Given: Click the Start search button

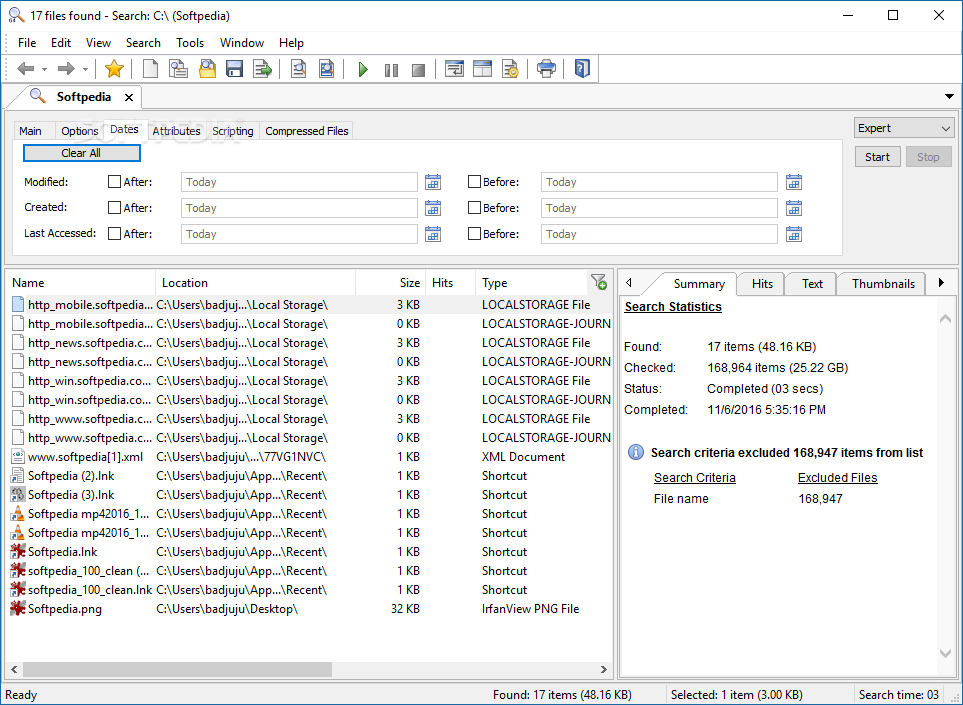Looking at the screenshot, I should pyautogui.click(x=878, y=157).
